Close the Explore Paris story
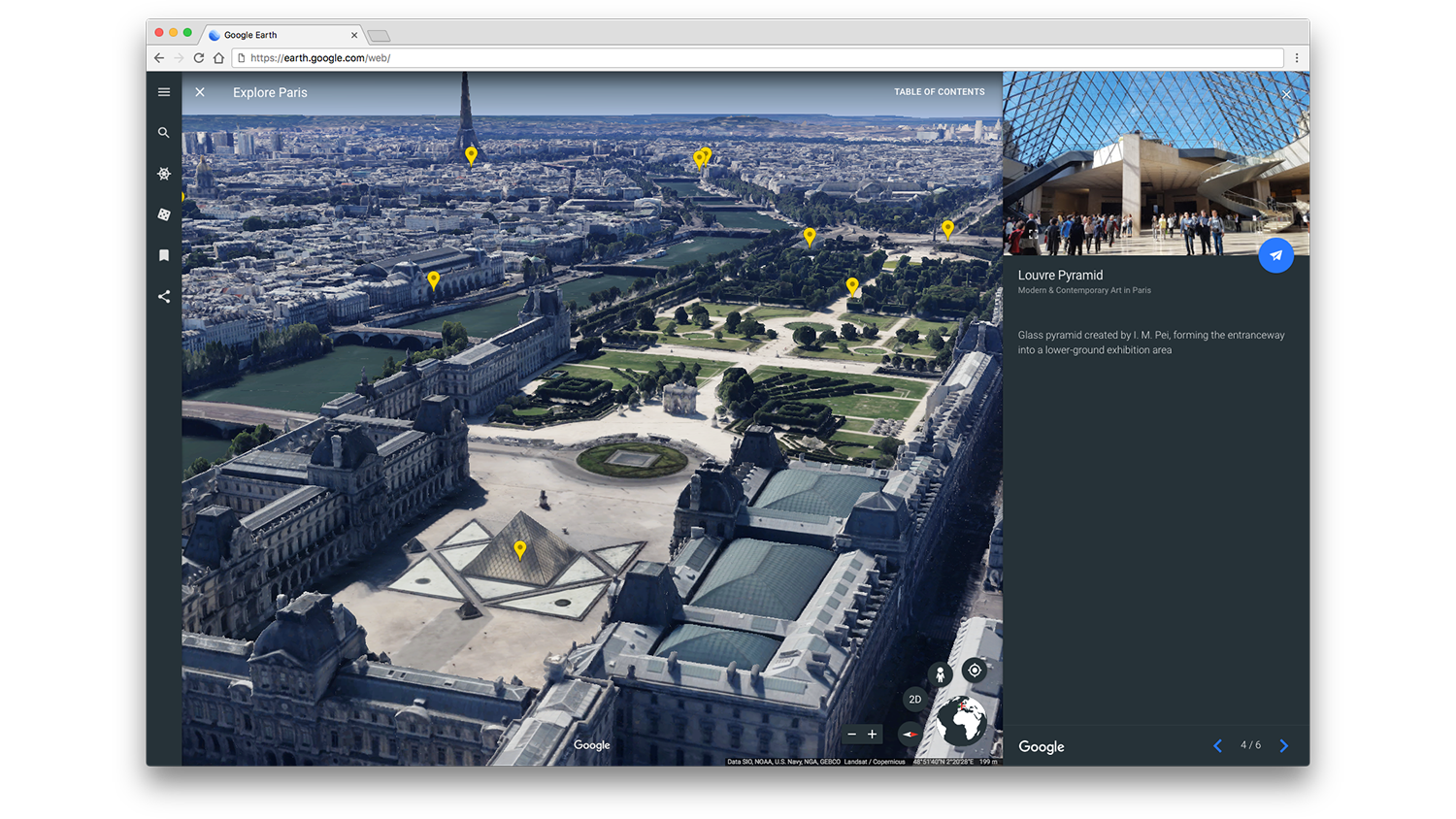The height and width of the screenshot is (819, 1456). (200, 92)
